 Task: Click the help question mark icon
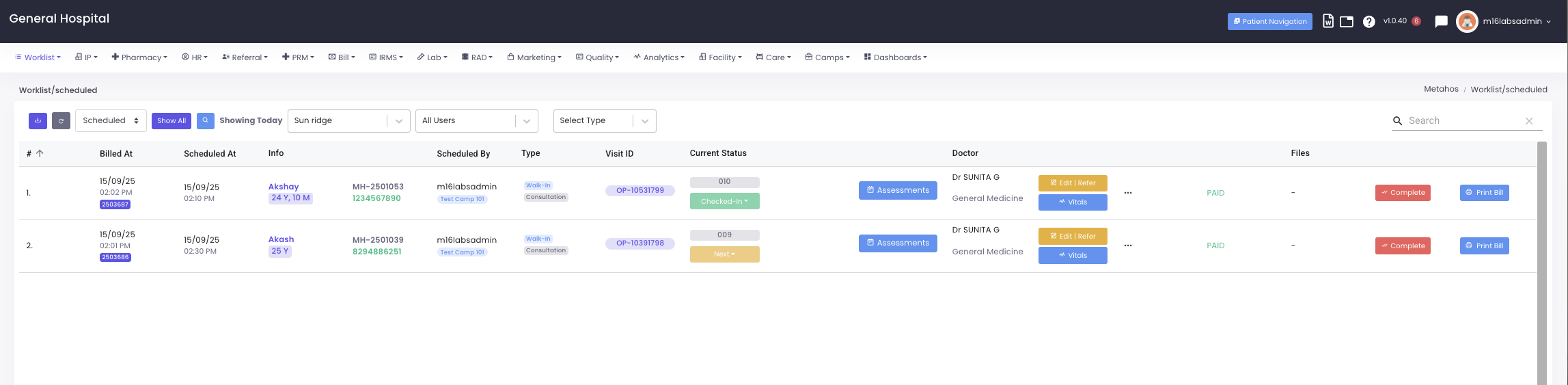[x=1368, y=22]
